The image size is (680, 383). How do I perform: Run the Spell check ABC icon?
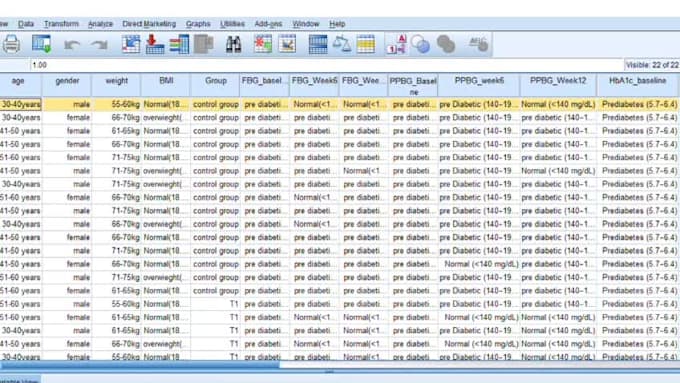(478, 44)
